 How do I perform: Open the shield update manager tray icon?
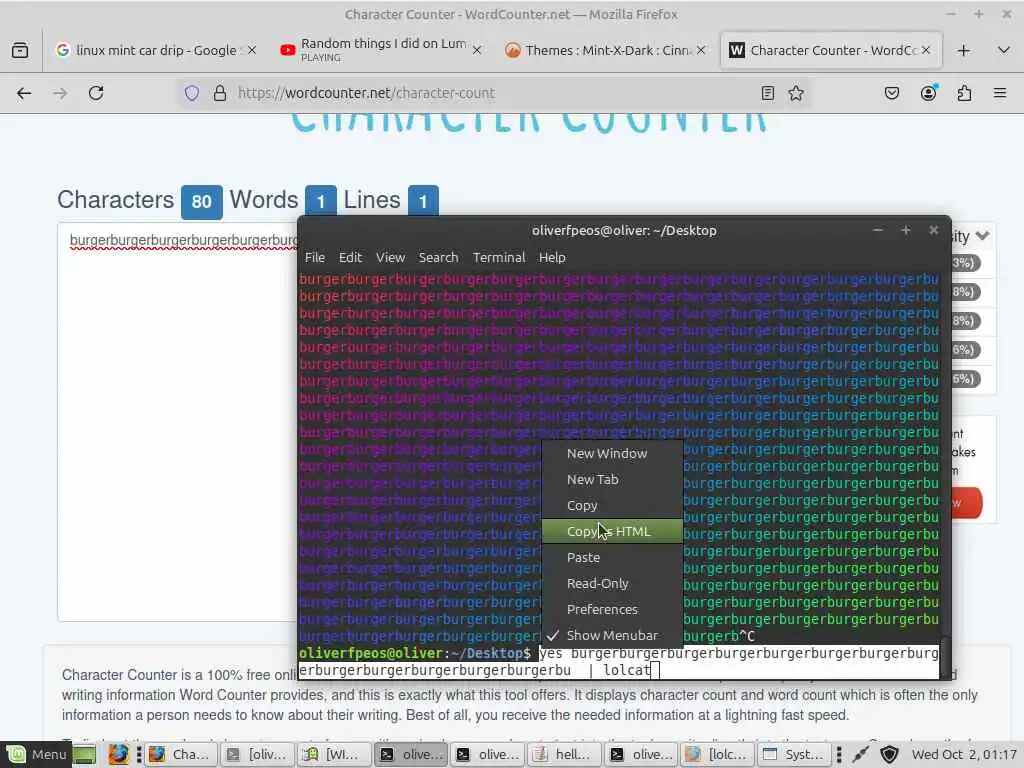(889, 755)
